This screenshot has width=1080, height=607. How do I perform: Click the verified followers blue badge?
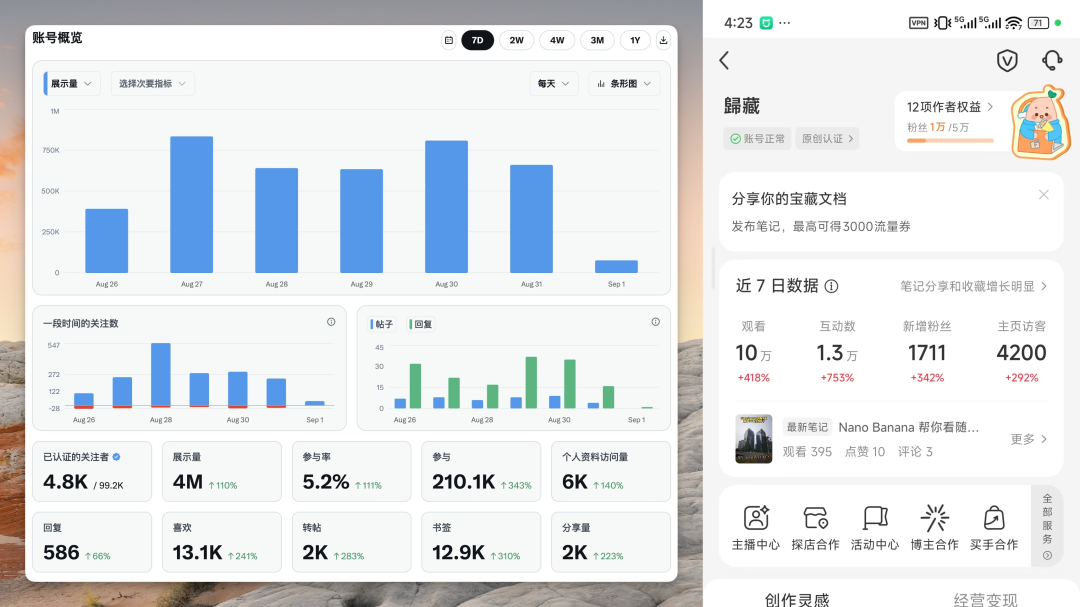pyautogui.click(x=116, y=457)
